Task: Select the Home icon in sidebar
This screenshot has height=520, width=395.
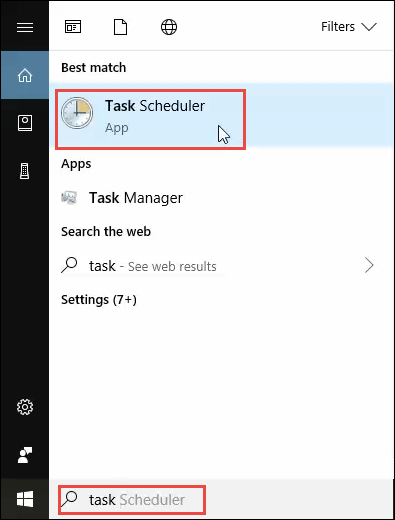Action: (x=25, y=75)
